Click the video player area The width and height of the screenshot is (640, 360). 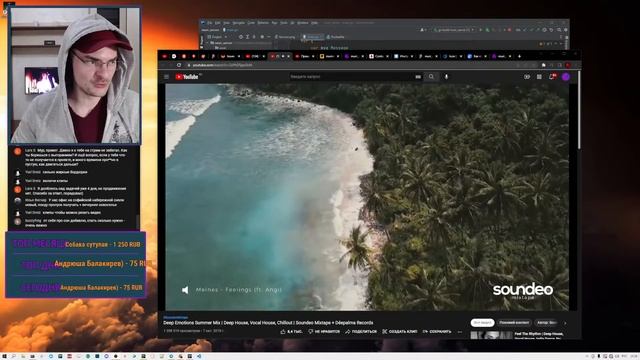coord(367,197)
